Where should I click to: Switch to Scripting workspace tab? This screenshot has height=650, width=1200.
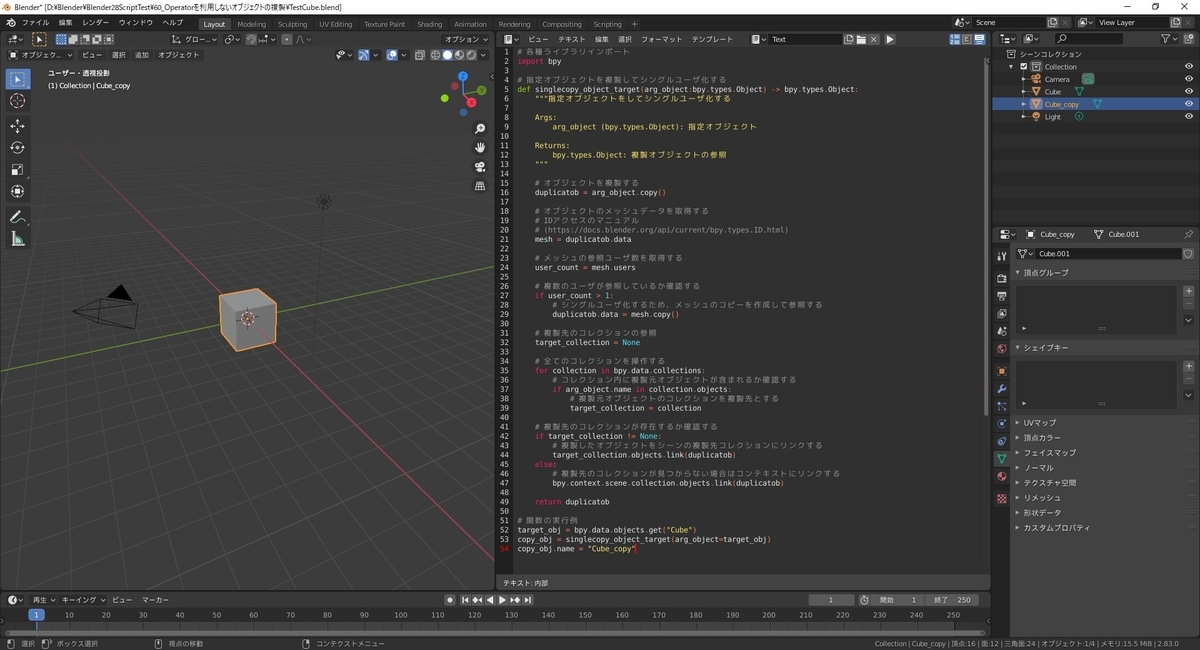coord(607,24)
